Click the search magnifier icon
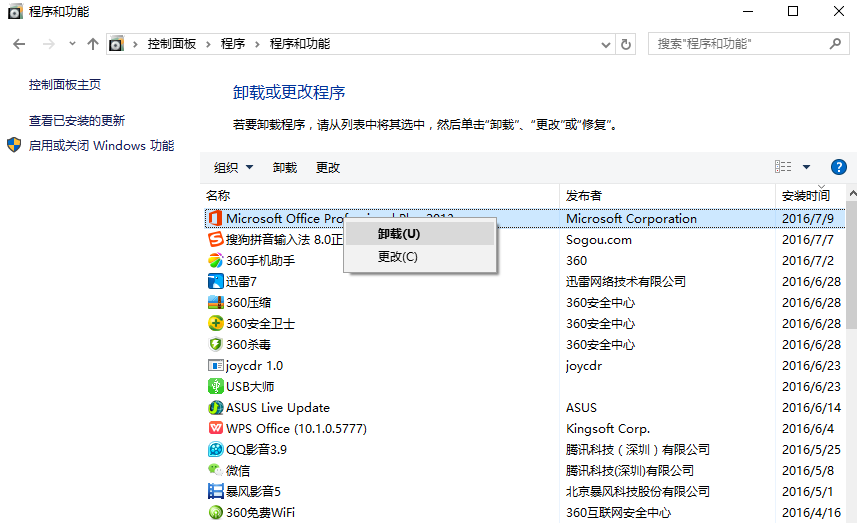This screenshot has height=523, width=857. (x=835, y=44)
